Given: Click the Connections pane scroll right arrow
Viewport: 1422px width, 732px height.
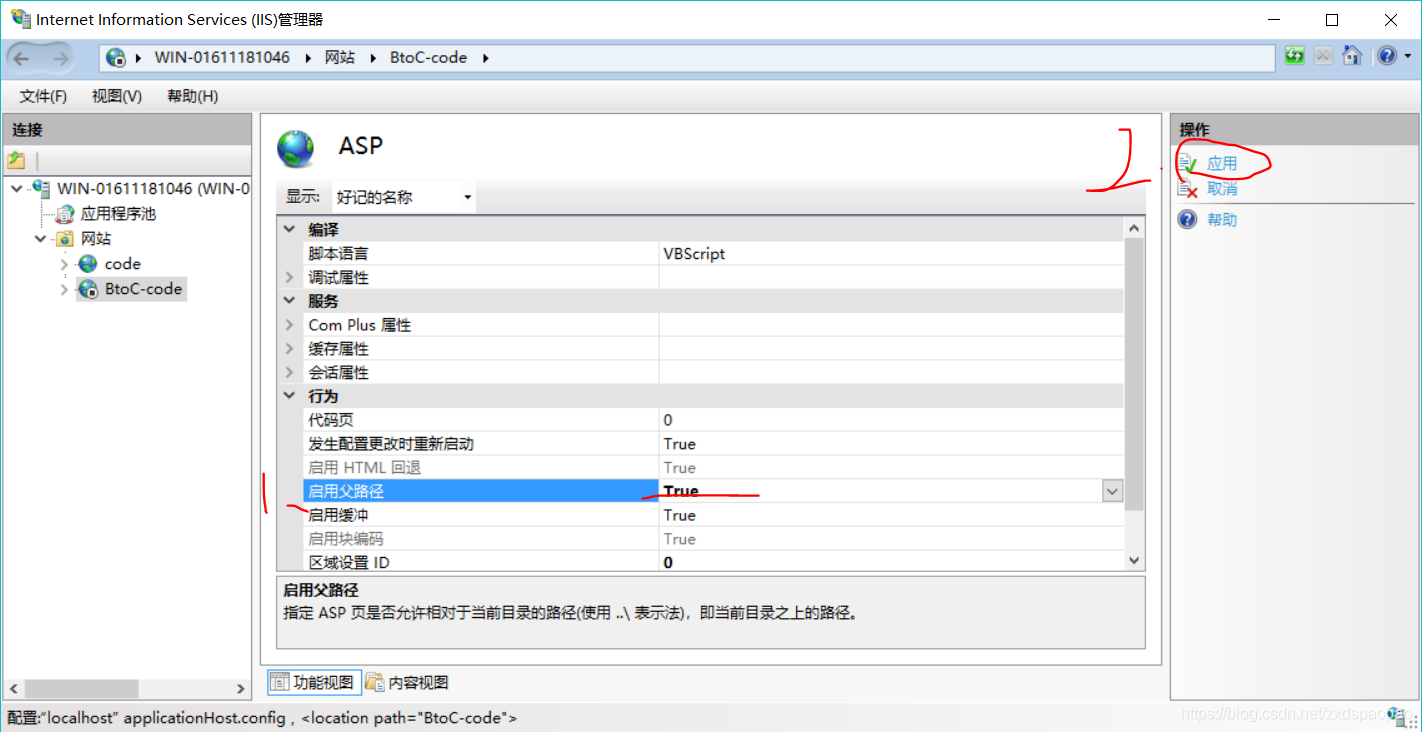Looking at the screenshot, I should point(240,689).
